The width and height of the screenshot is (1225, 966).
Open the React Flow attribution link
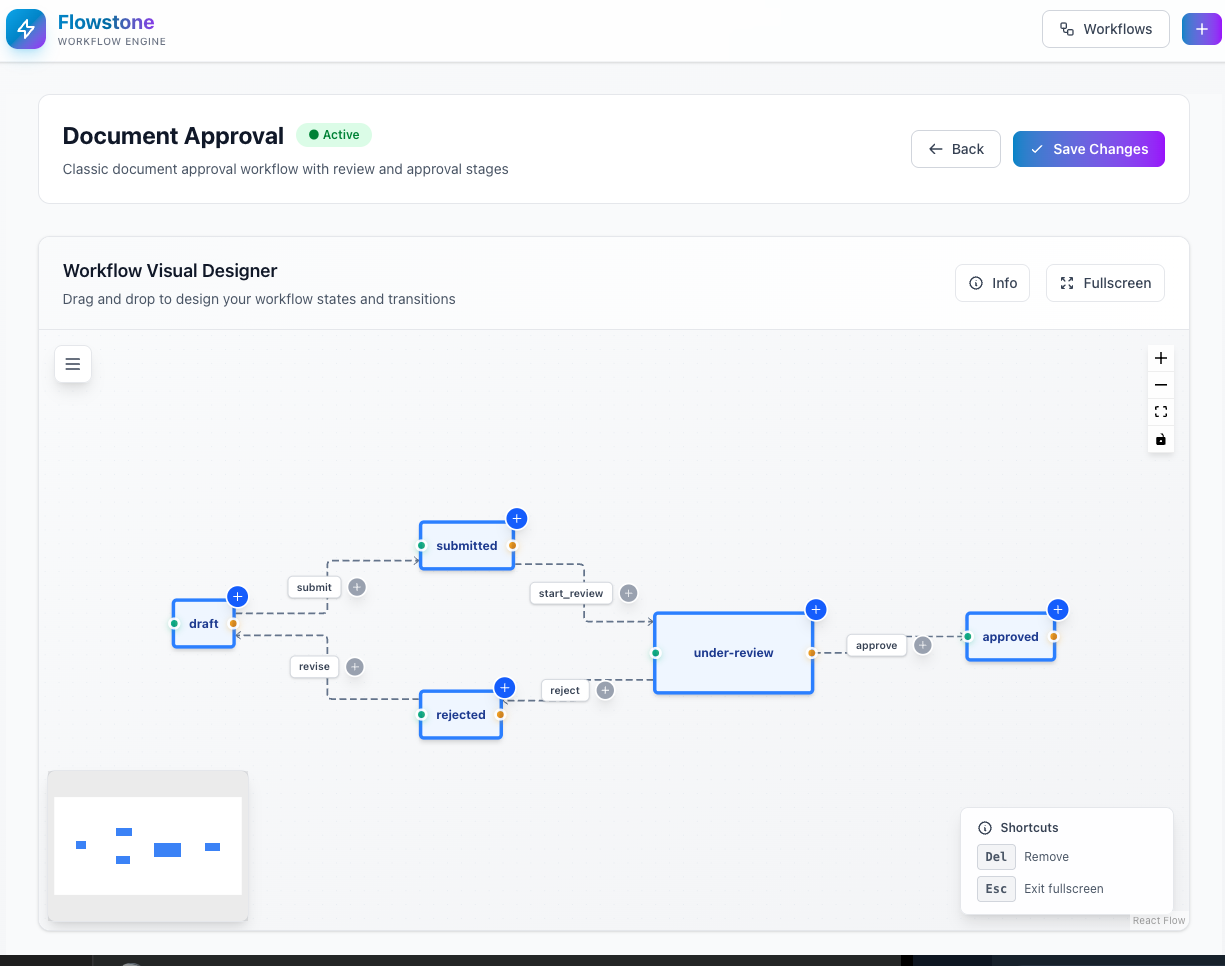pos(1159,921)
